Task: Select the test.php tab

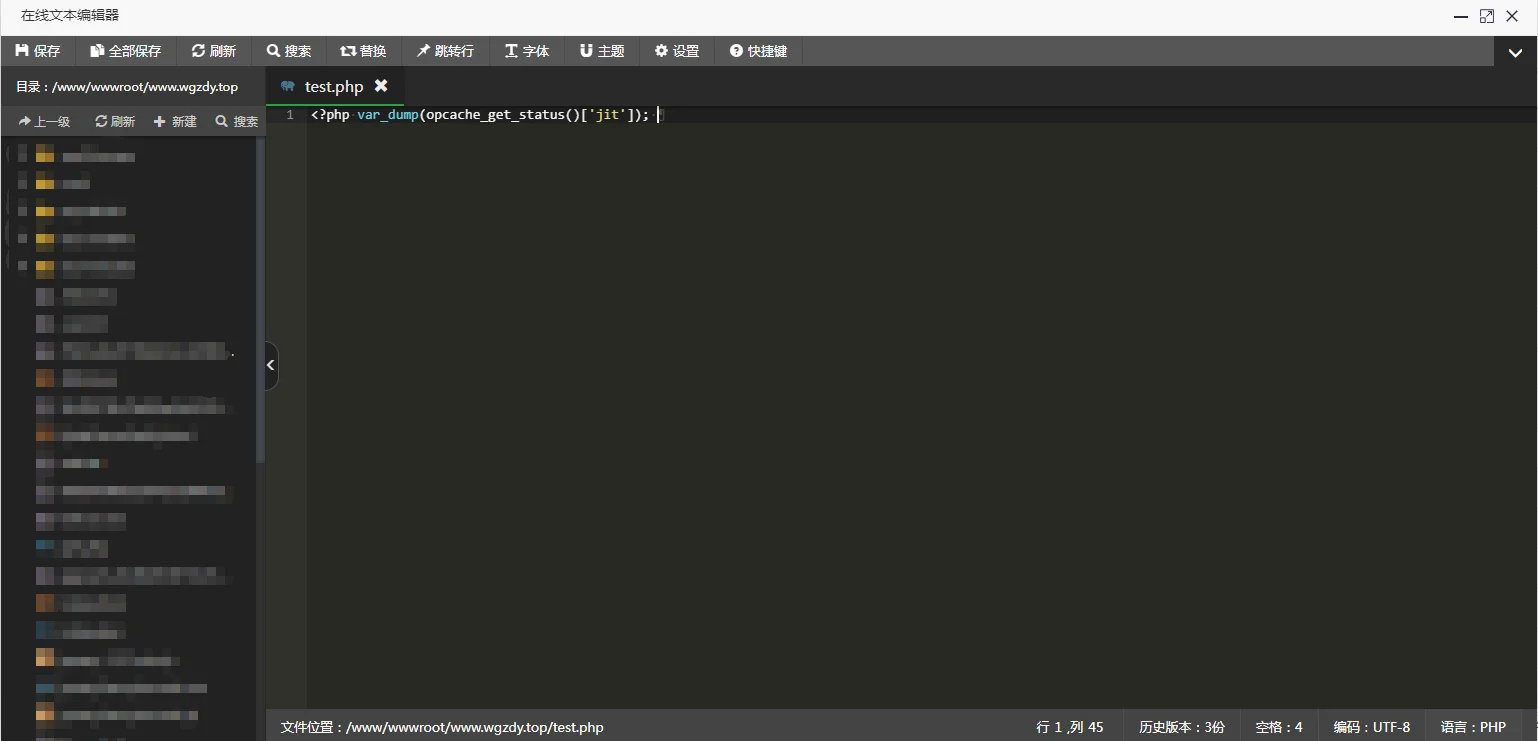Action: click(334, 86)
